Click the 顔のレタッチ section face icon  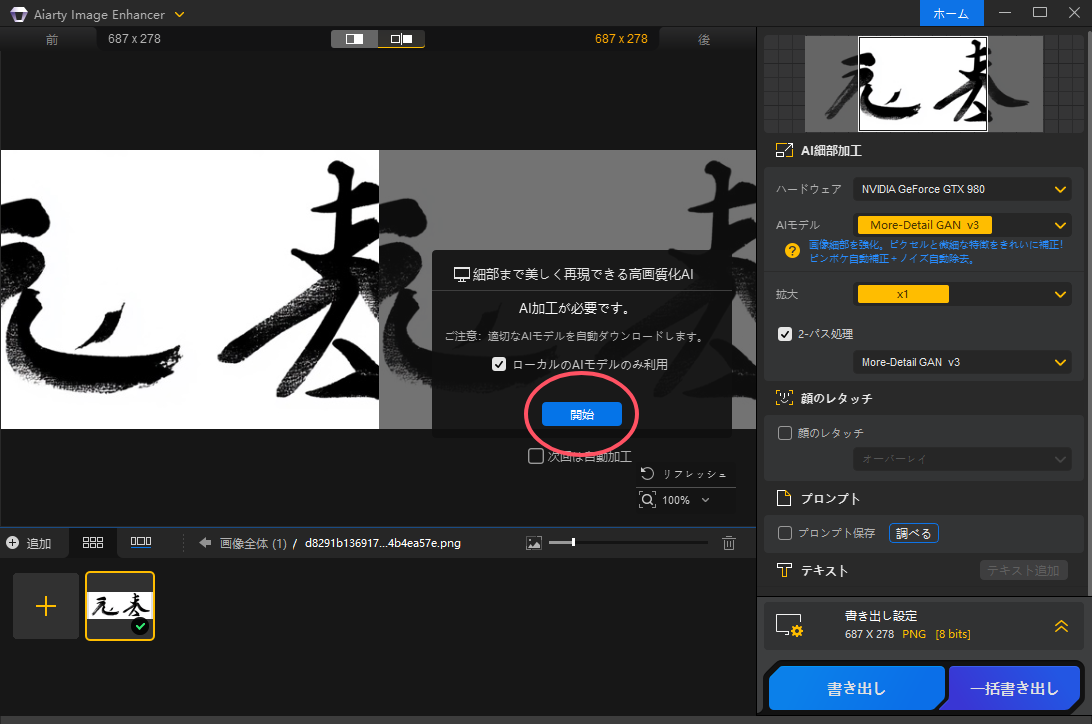click(x=784, y=398)
